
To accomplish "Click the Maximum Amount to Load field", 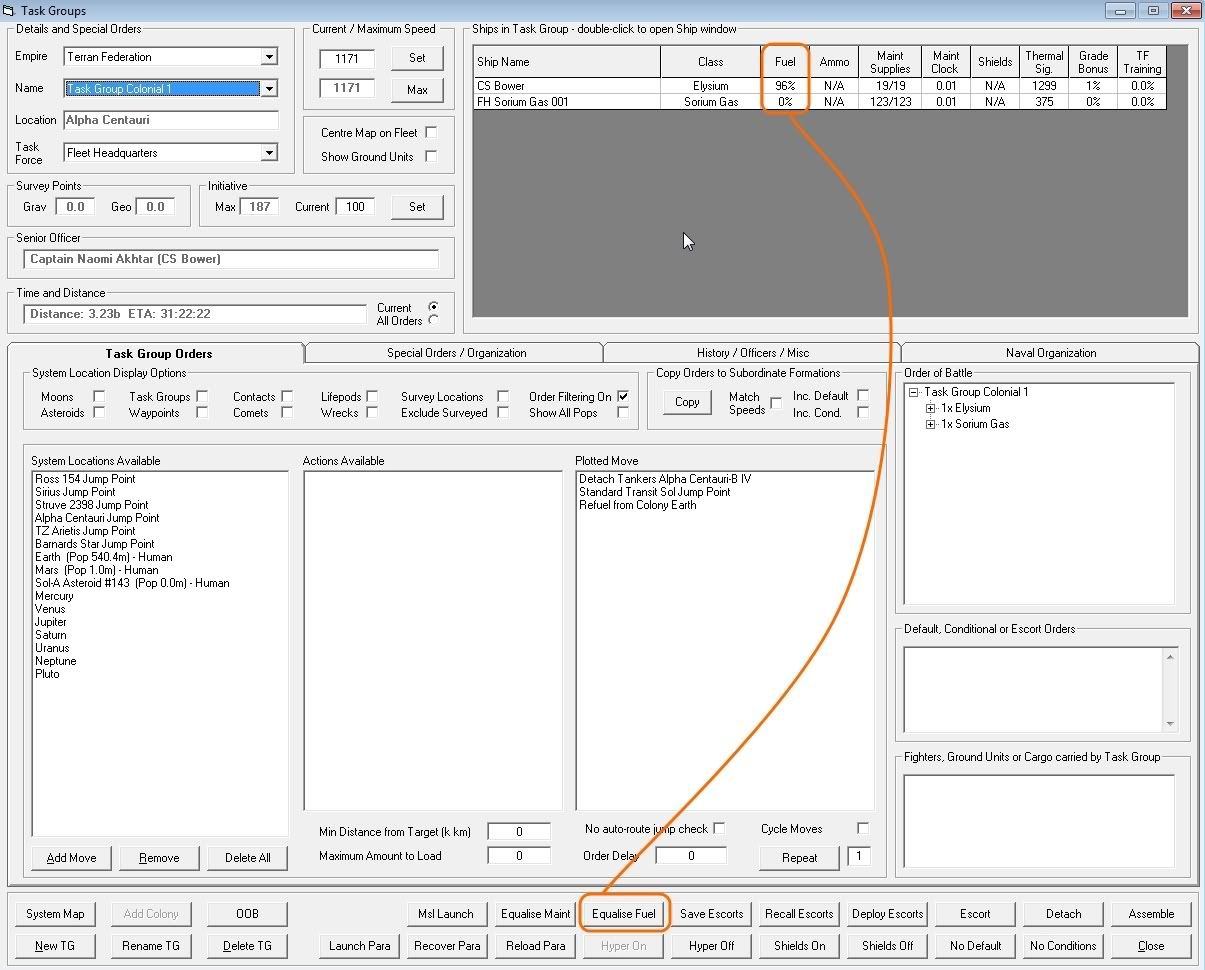I will click(519, 856).
